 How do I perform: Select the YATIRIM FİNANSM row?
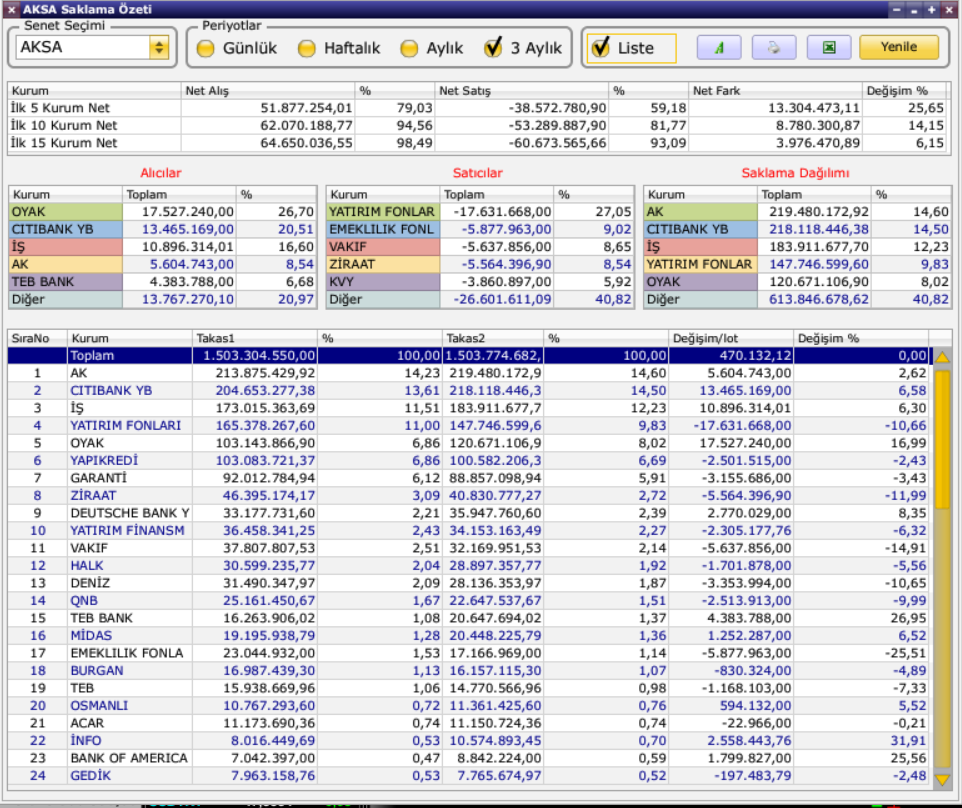pos(470,530)
